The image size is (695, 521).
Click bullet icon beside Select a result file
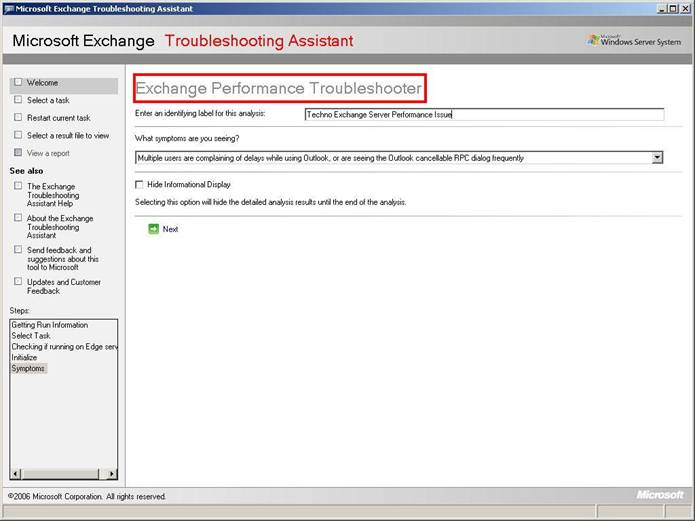[18, 135]
